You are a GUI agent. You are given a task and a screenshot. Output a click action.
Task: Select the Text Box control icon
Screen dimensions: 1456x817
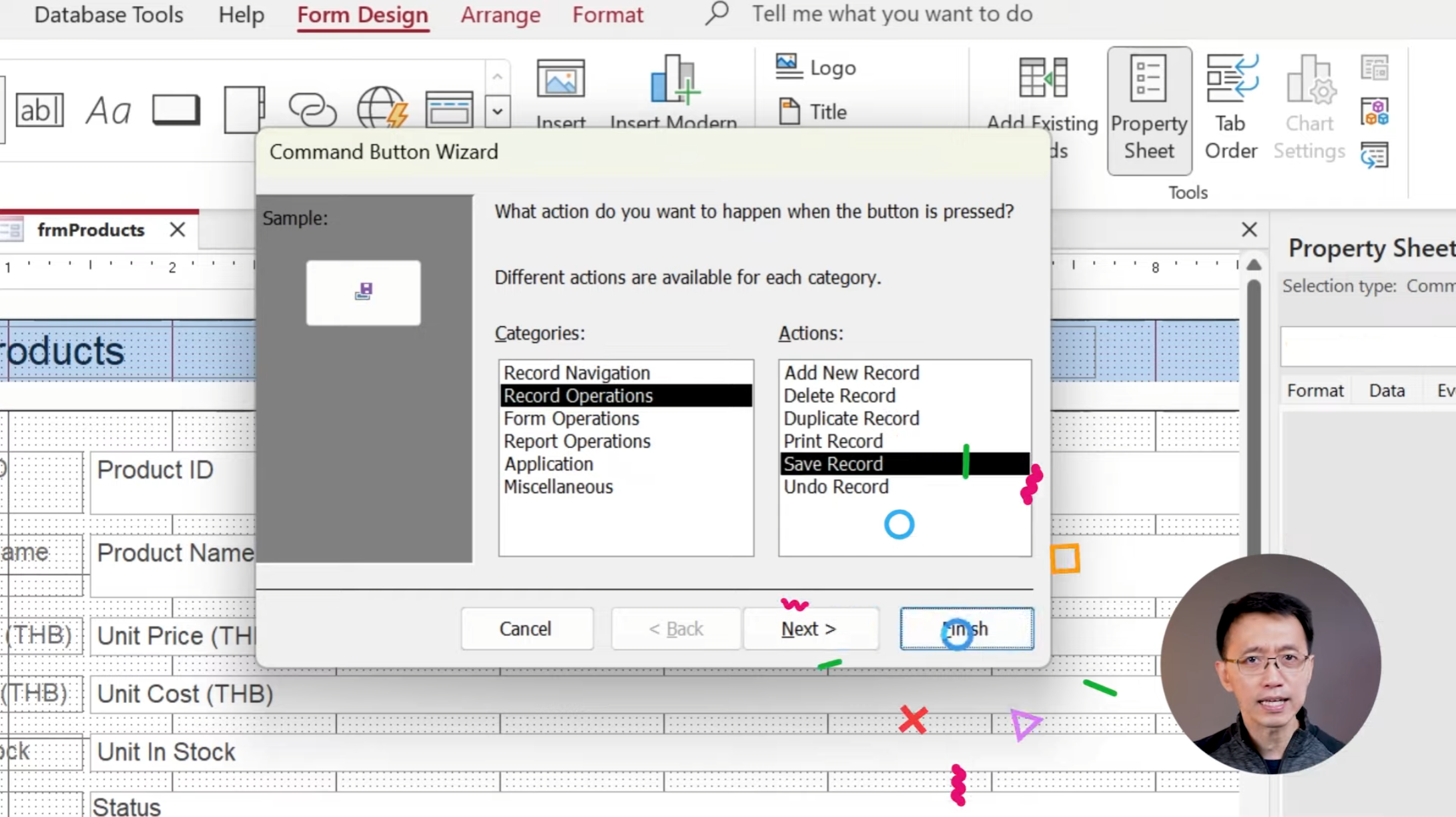pyautogui.click(x=39, y=110)
